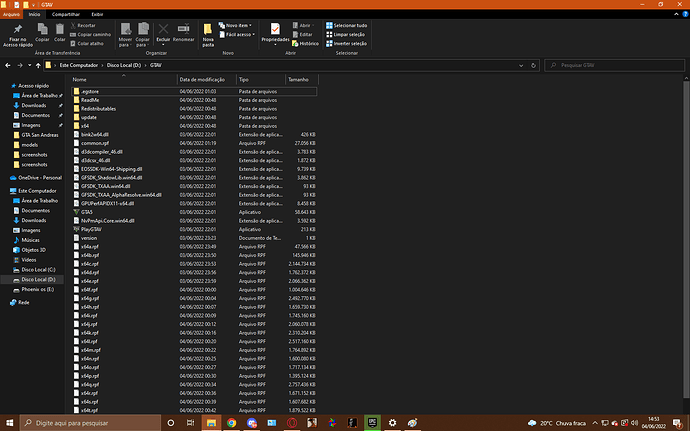
Task: Click Histórico in the ribbon
Action: [x=305, y=44]
